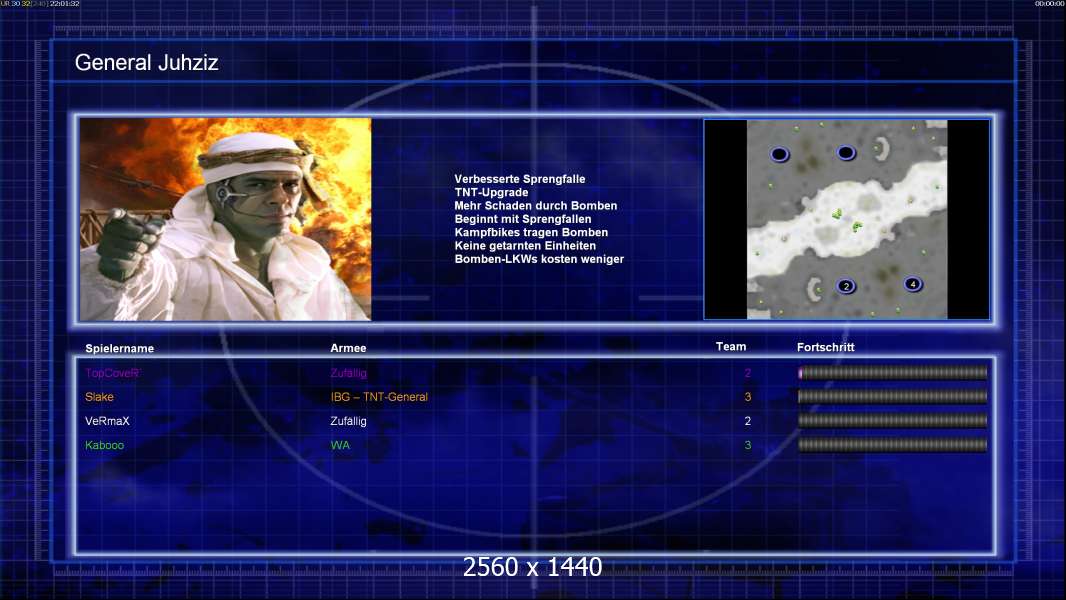Select player name 'VeRmaX'
1066x600 pixels.
107,421
